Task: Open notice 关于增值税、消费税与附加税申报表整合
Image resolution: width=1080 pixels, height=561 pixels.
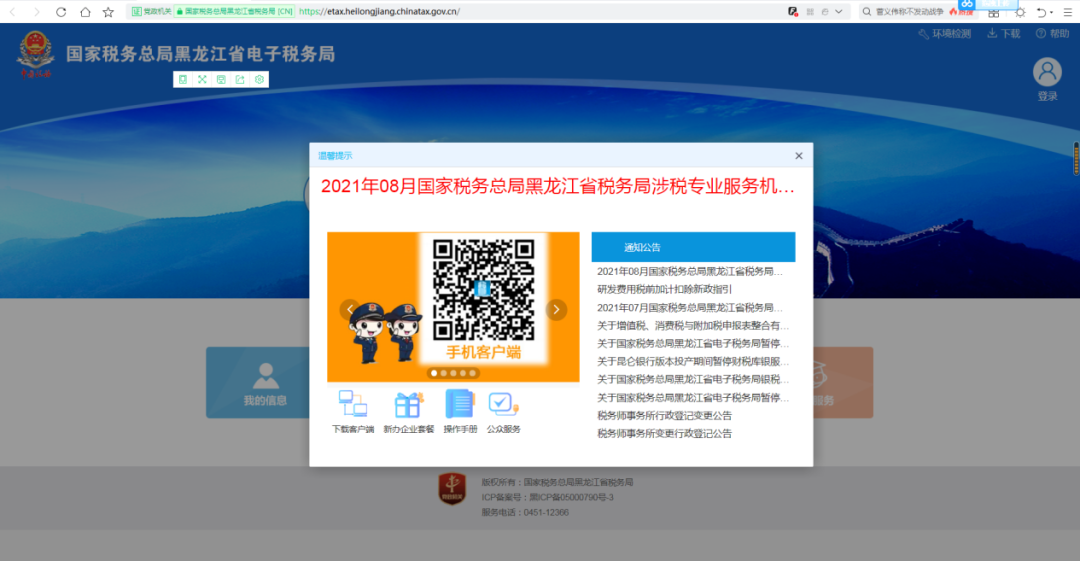Action: point(693,325)
